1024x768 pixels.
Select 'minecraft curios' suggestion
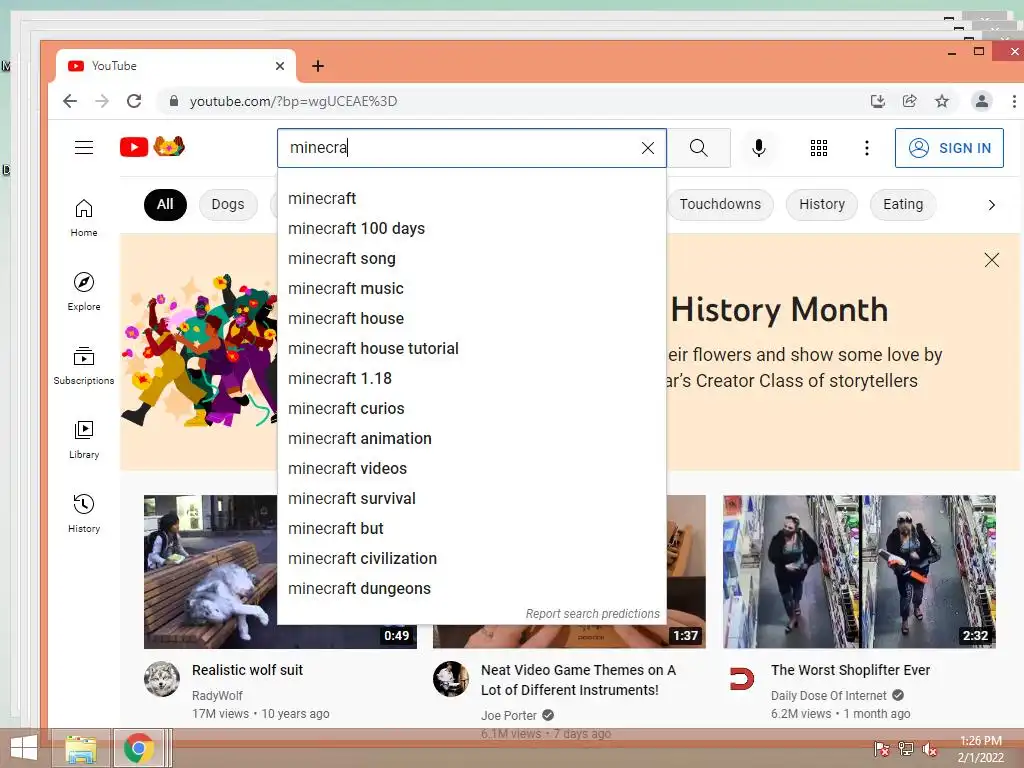tap(472, 409)
